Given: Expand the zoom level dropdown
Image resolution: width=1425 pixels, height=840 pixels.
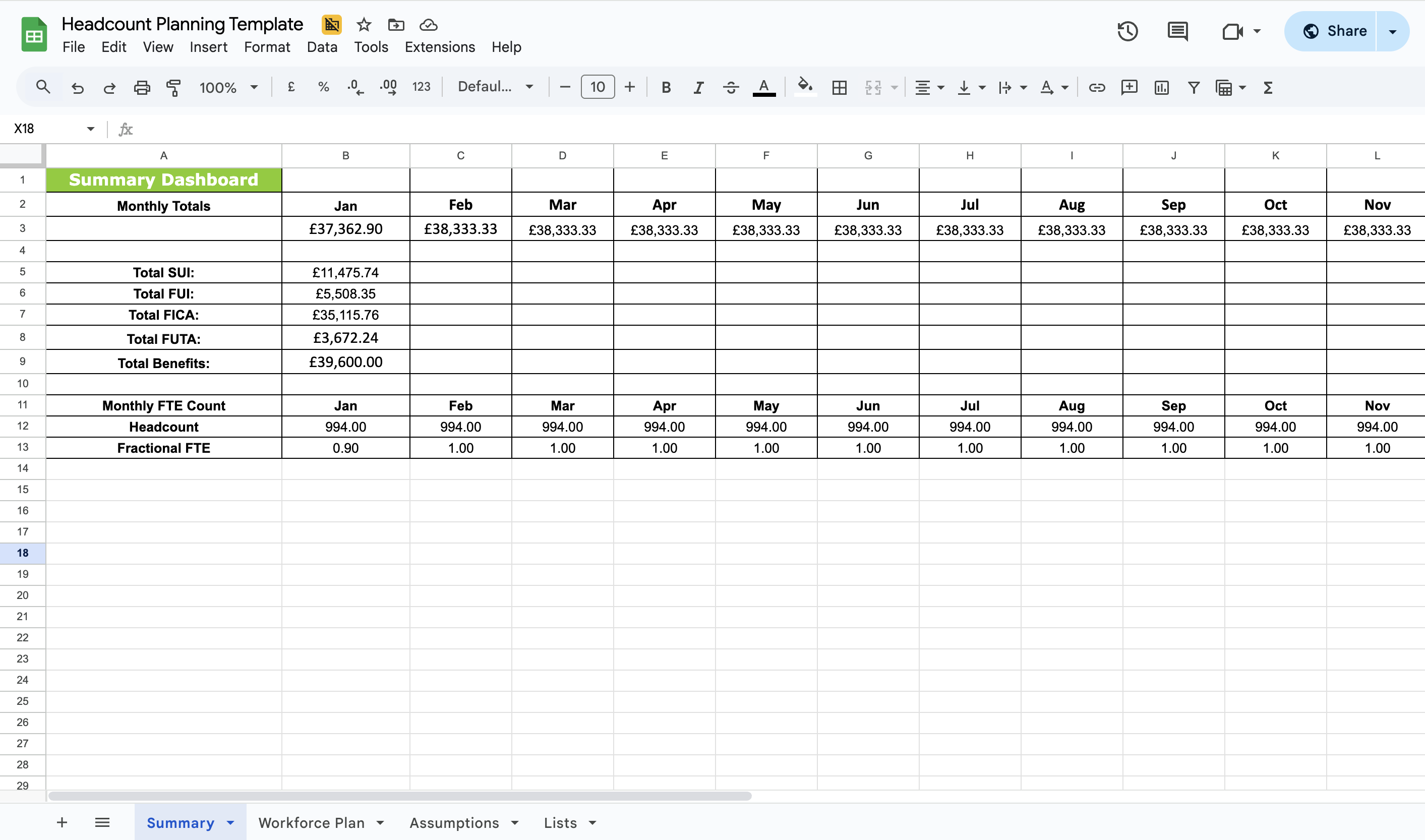Looking at the screenshot, I should 254,87.
